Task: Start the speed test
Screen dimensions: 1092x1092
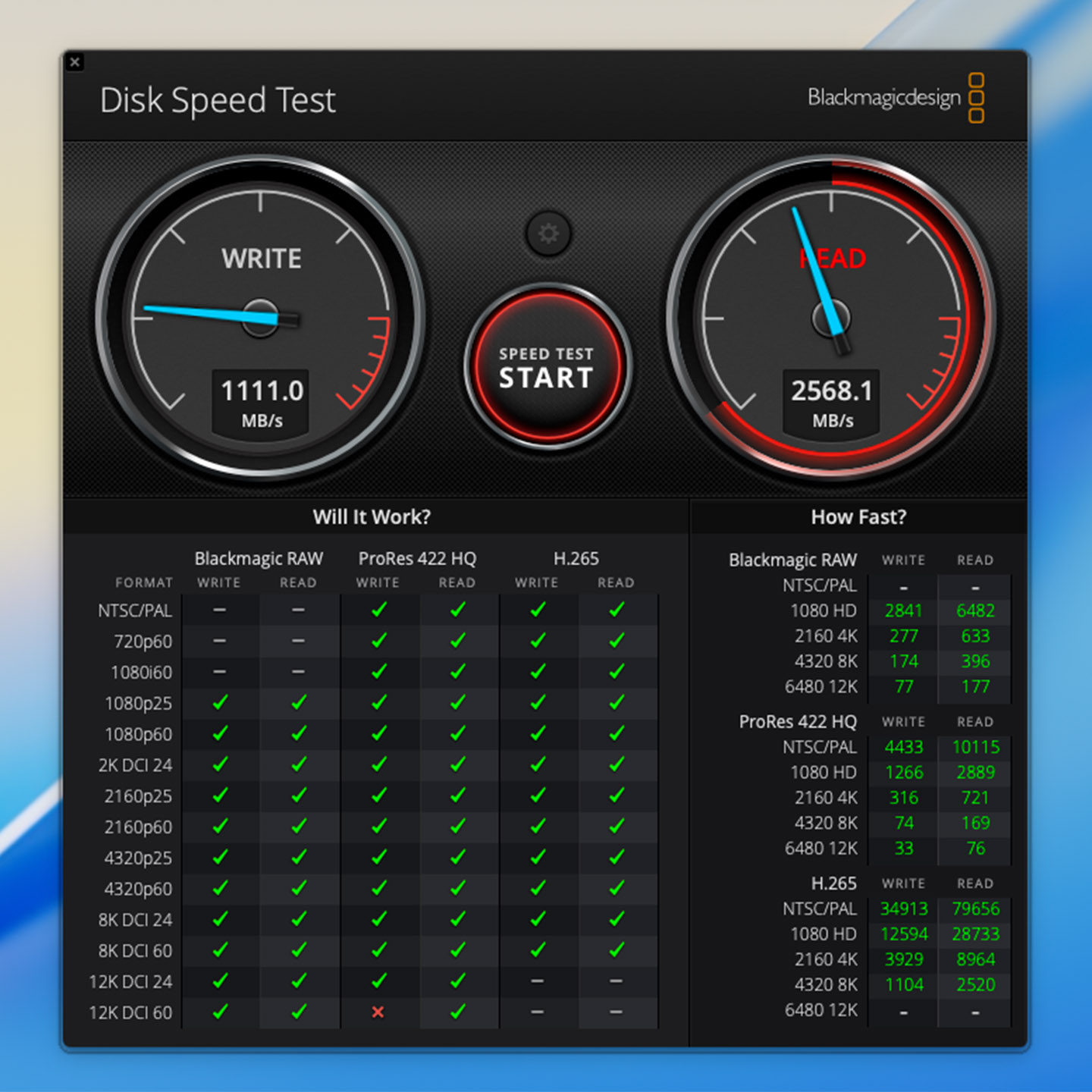Action: click(x=547, y=367)
